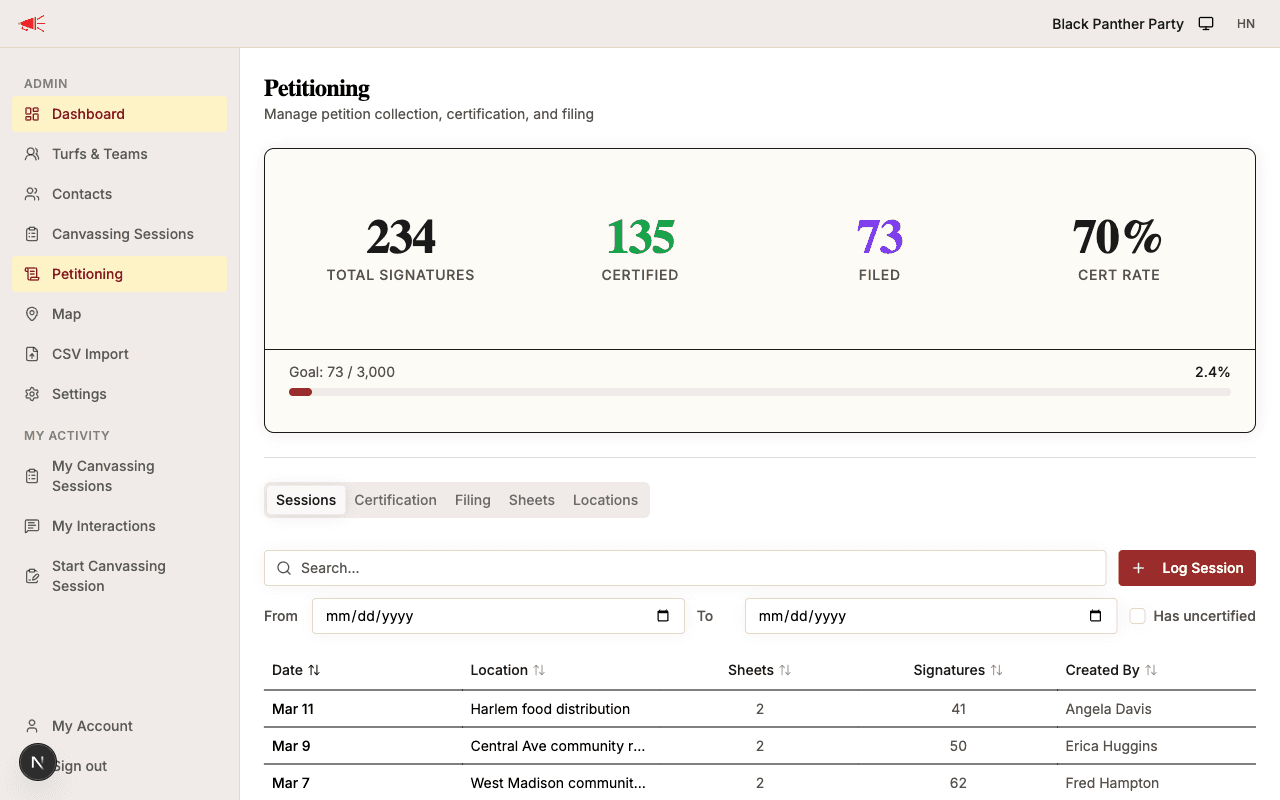Open Canvassing Sessions in sidebar
This screenshot has height=800, width=1280.
[120, 234]
